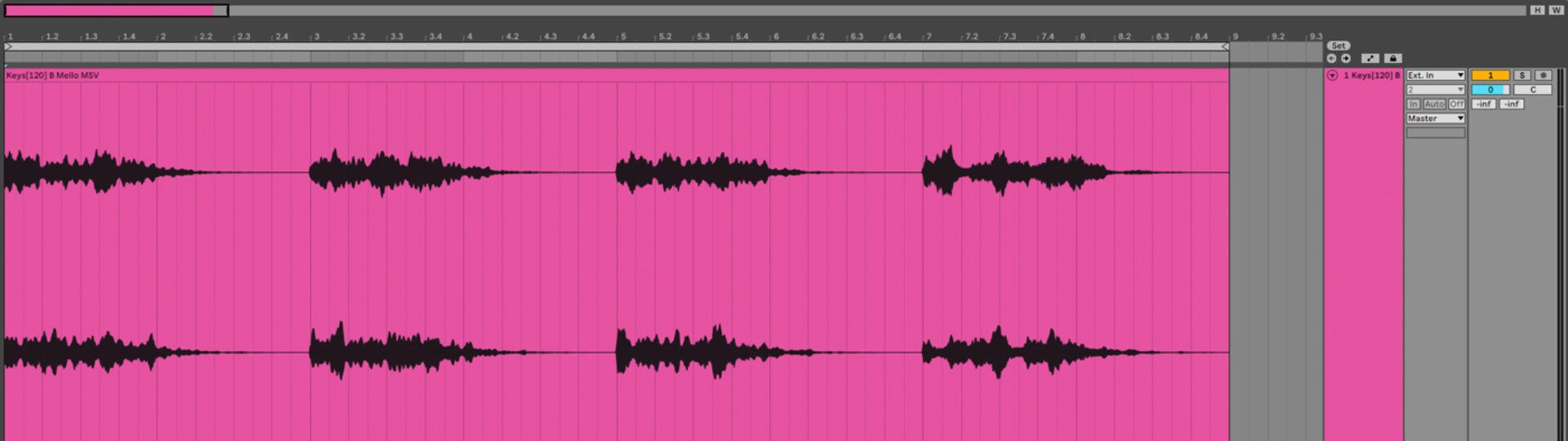Click the right -inf peak level

[1512, 104]
